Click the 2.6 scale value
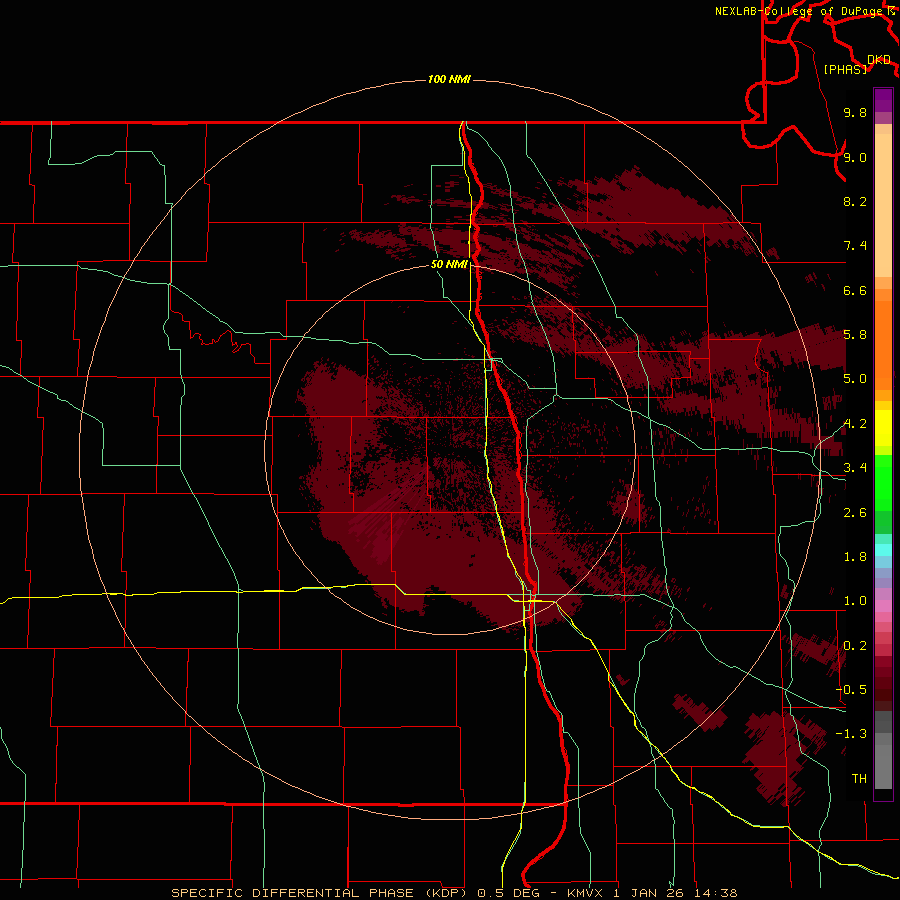 (855, 513)
